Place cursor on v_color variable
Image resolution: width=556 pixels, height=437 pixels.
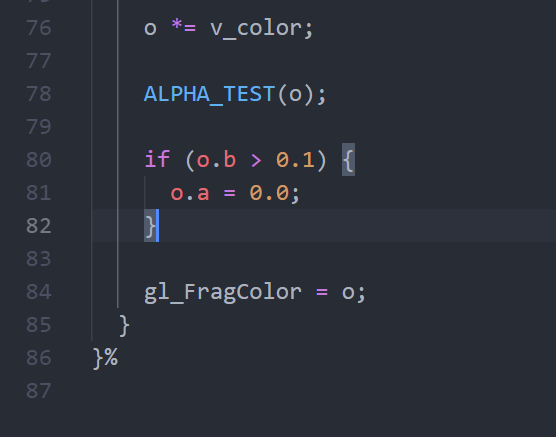(256, 28)
